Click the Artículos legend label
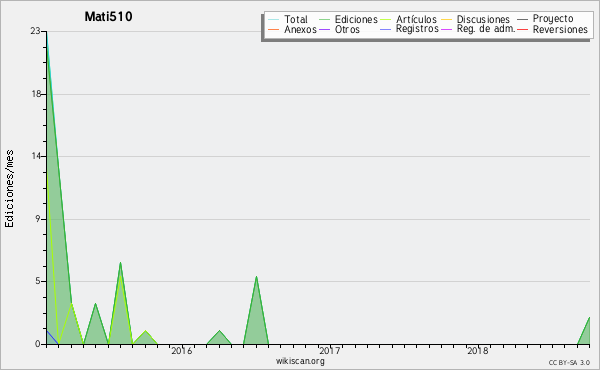 [x=416, y=19]
